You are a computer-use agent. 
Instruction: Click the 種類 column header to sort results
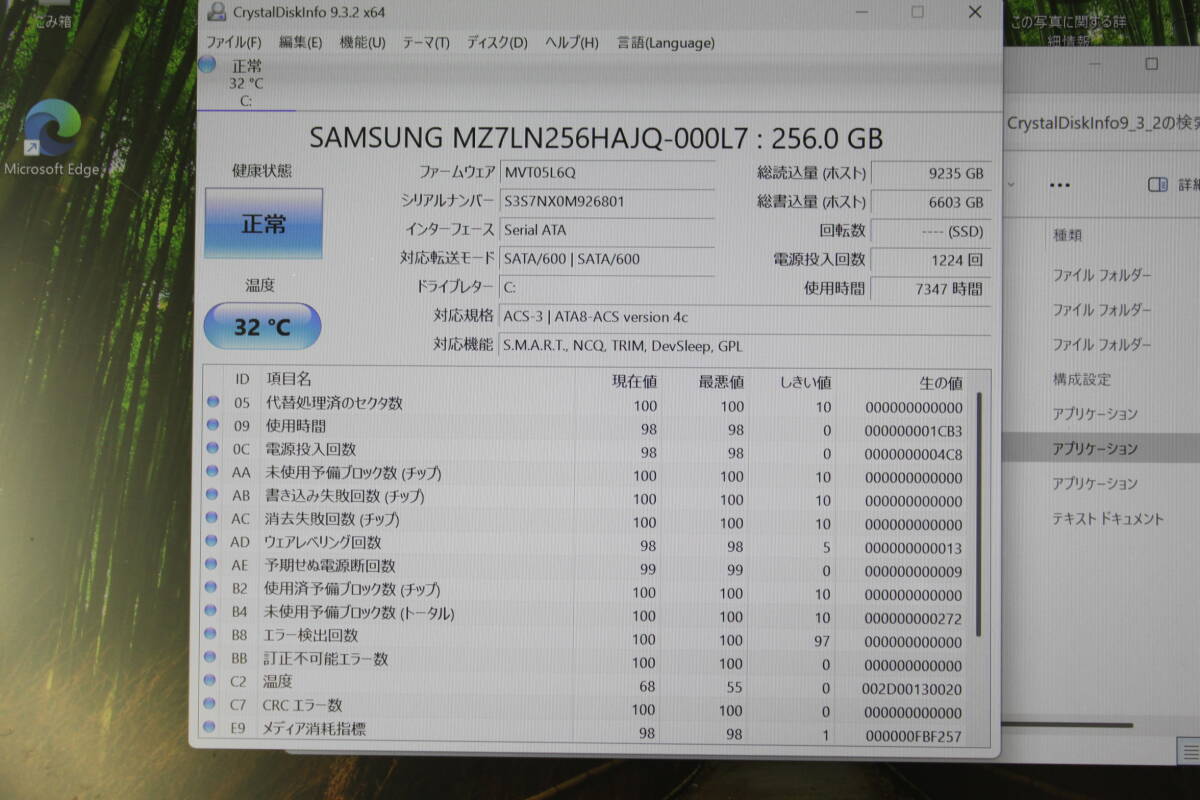[1068, 235]
